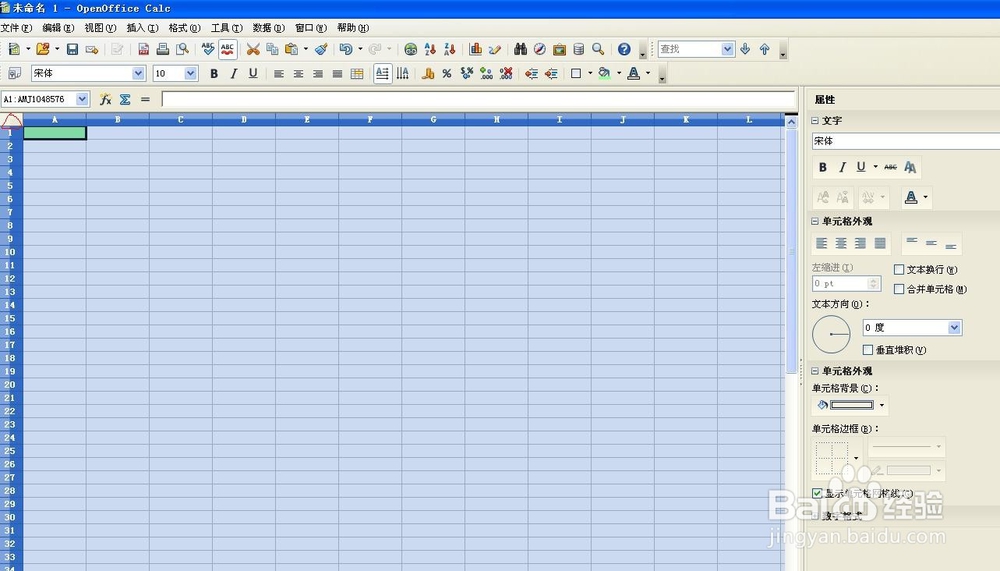The image size is (1000, 571).
Task: Toggle Italic in the formatting toolbar
Action: [x=233, y=73]
